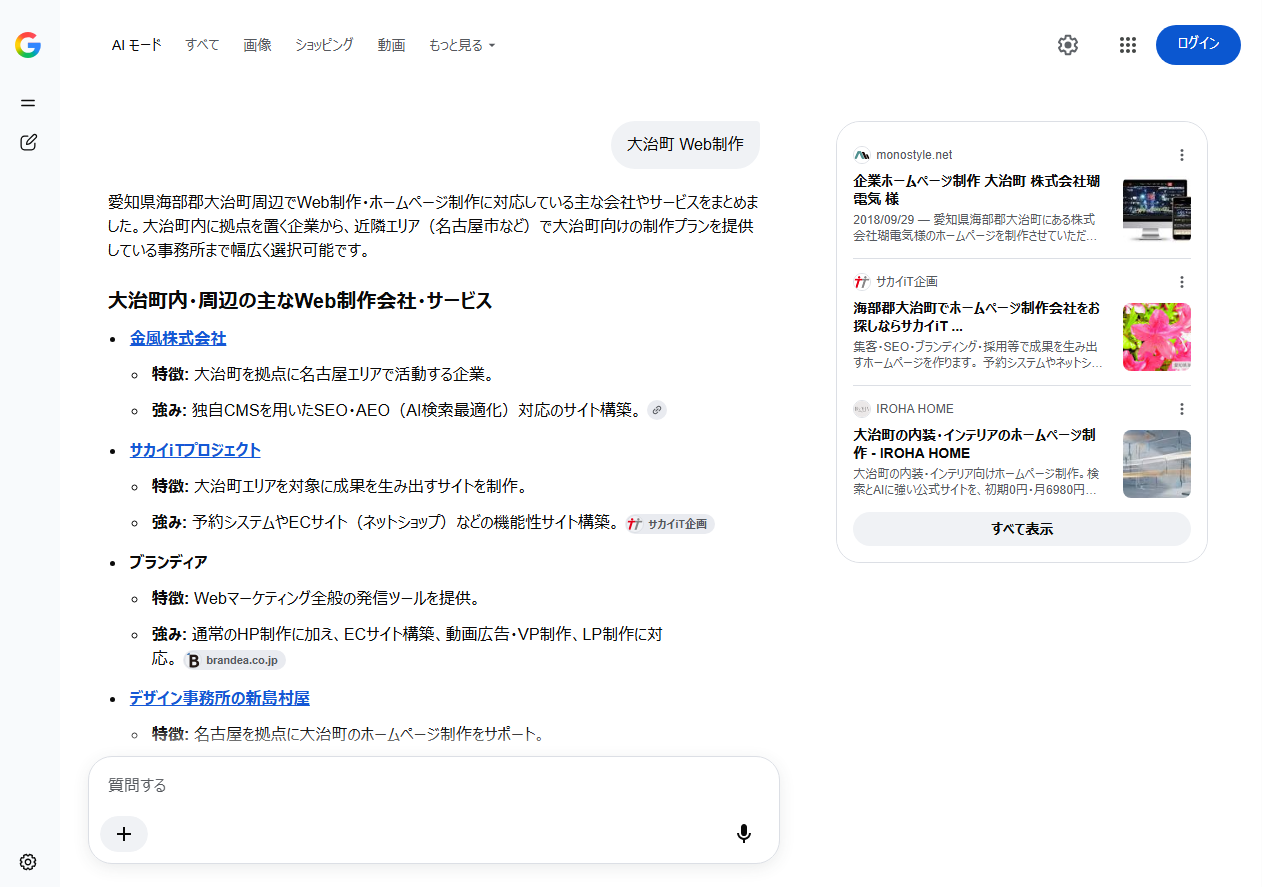Open 海部郡大治町でホームページ制作会社 result title
This screenshot has width=1262, height=887.
click(977, 317)
